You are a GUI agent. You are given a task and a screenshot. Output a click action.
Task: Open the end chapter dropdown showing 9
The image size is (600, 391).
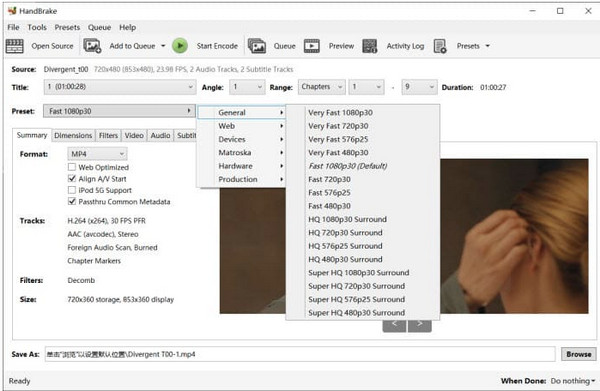(x=419, y=87)
